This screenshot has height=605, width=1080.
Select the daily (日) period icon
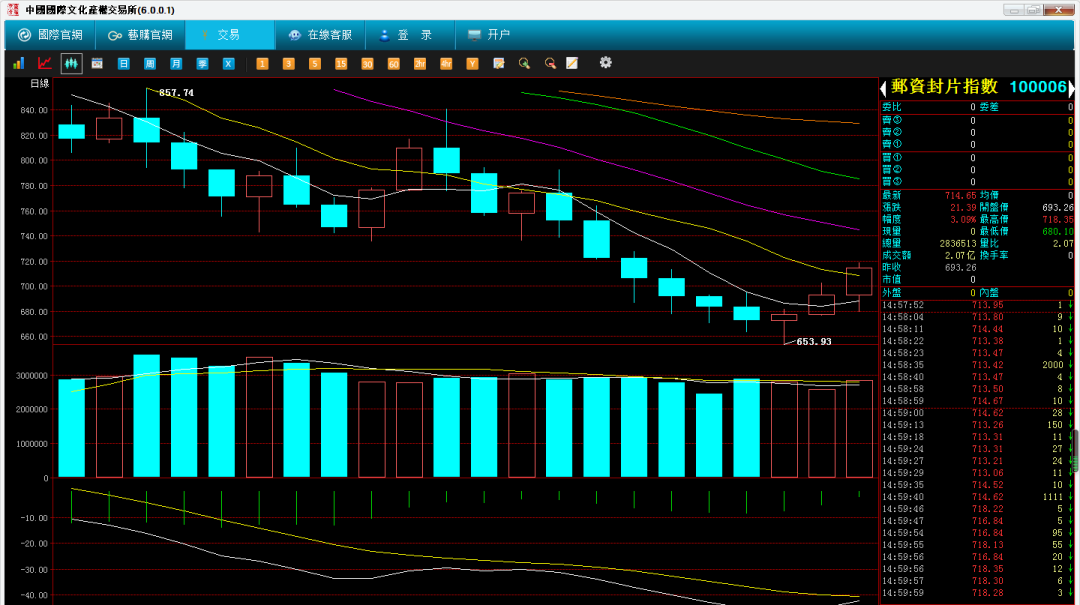click(123, 63)
